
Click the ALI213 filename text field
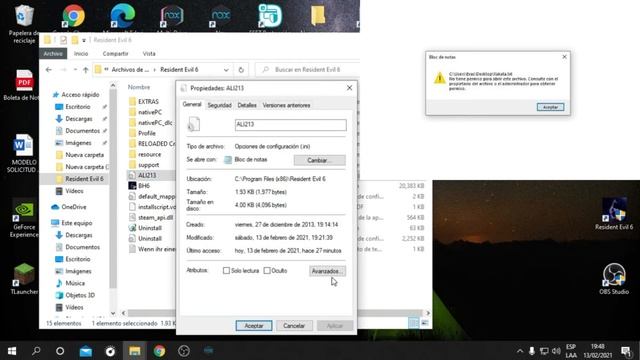[x=291, y=124]
